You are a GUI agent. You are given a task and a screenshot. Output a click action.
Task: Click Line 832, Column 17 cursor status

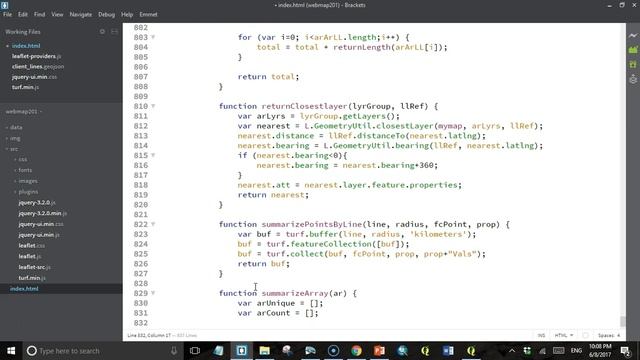point(149,335)
